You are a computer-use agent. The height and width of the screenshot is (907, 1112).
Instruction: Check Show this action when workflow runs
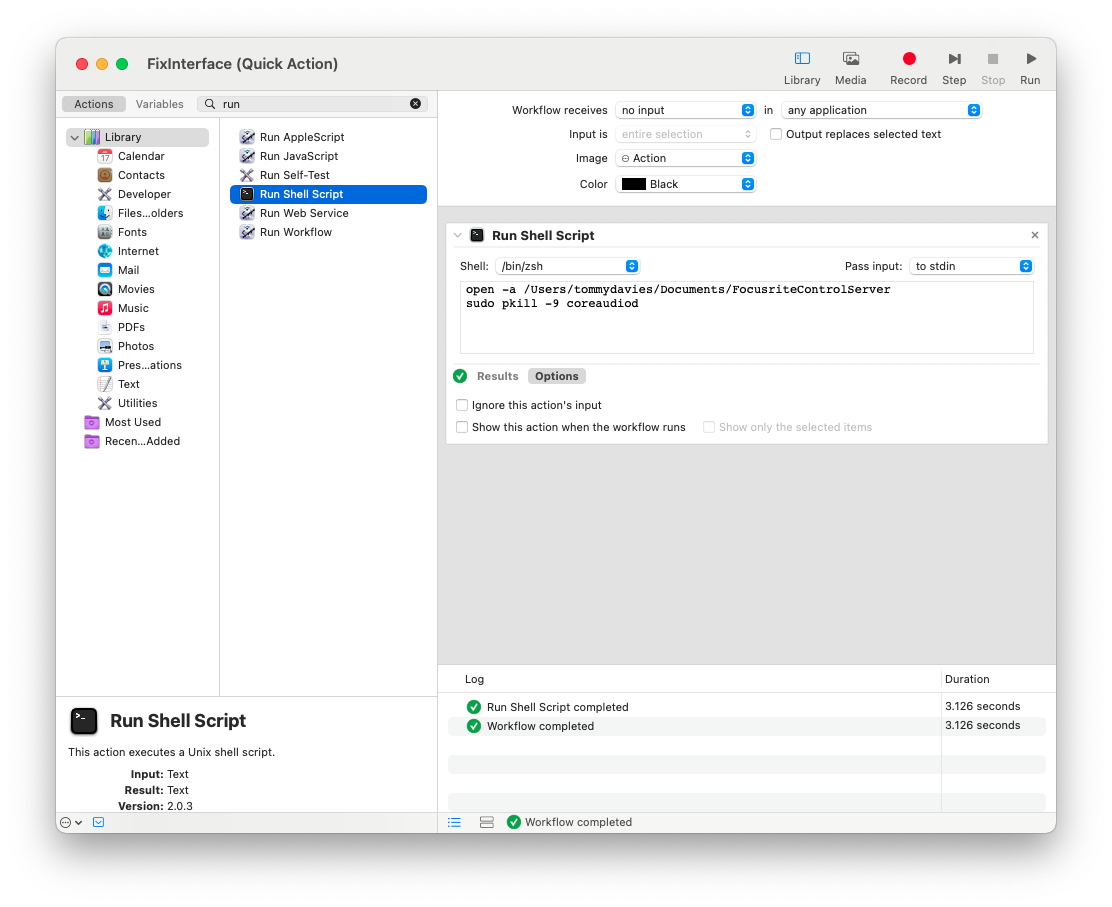[462, 427]
